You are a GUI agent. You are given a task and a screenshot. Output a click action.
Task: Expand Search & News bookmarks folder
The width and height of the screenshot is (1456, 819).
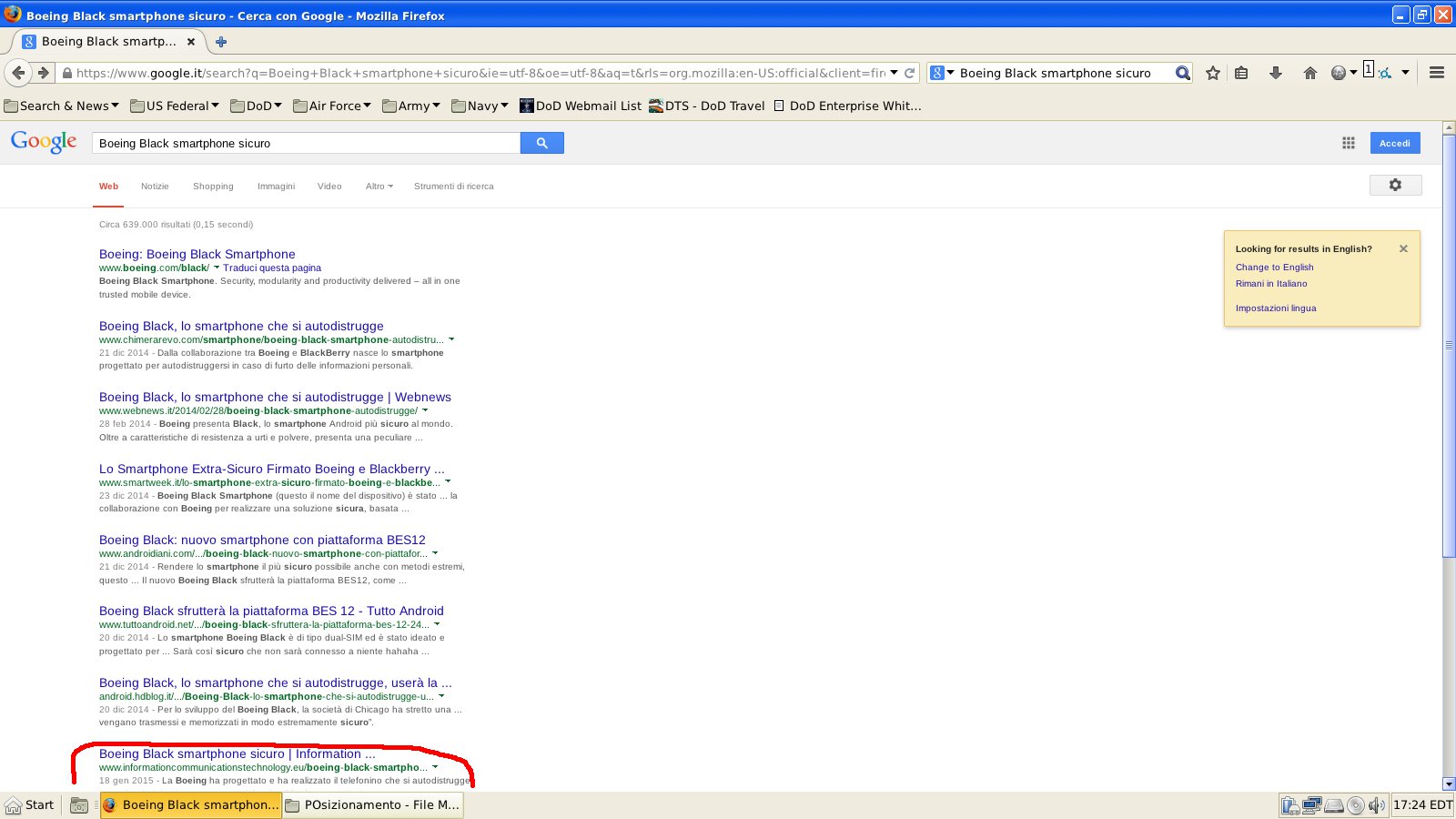[62, 106]
